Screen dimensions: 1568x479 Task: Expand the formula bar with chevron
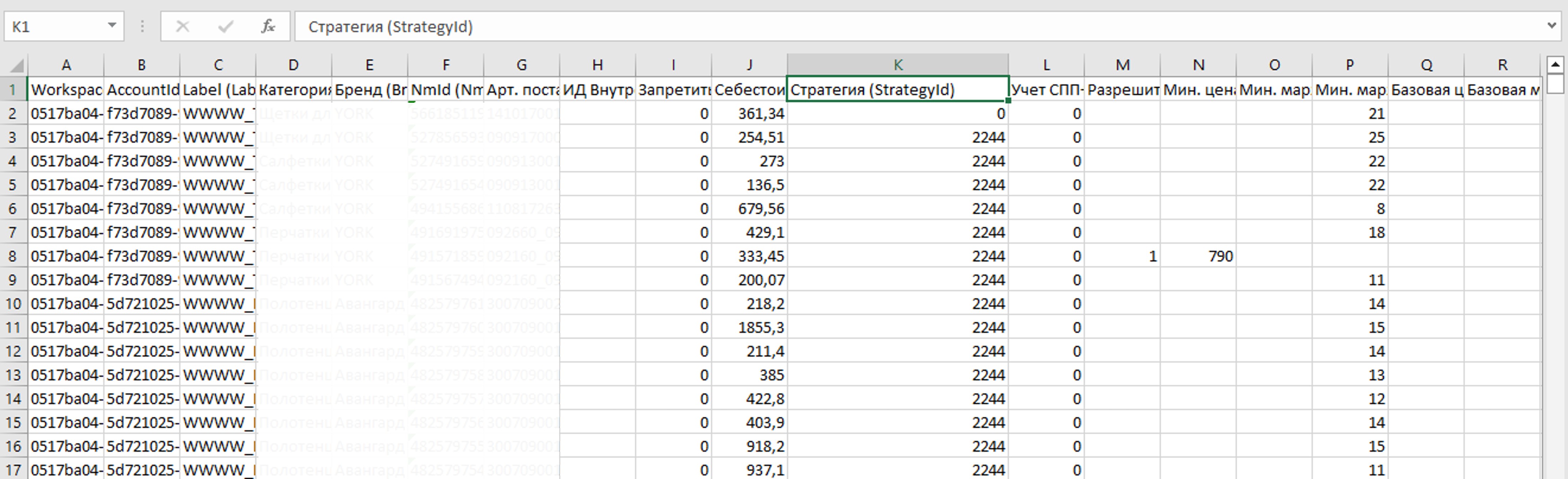click(x=1552, y=26)
